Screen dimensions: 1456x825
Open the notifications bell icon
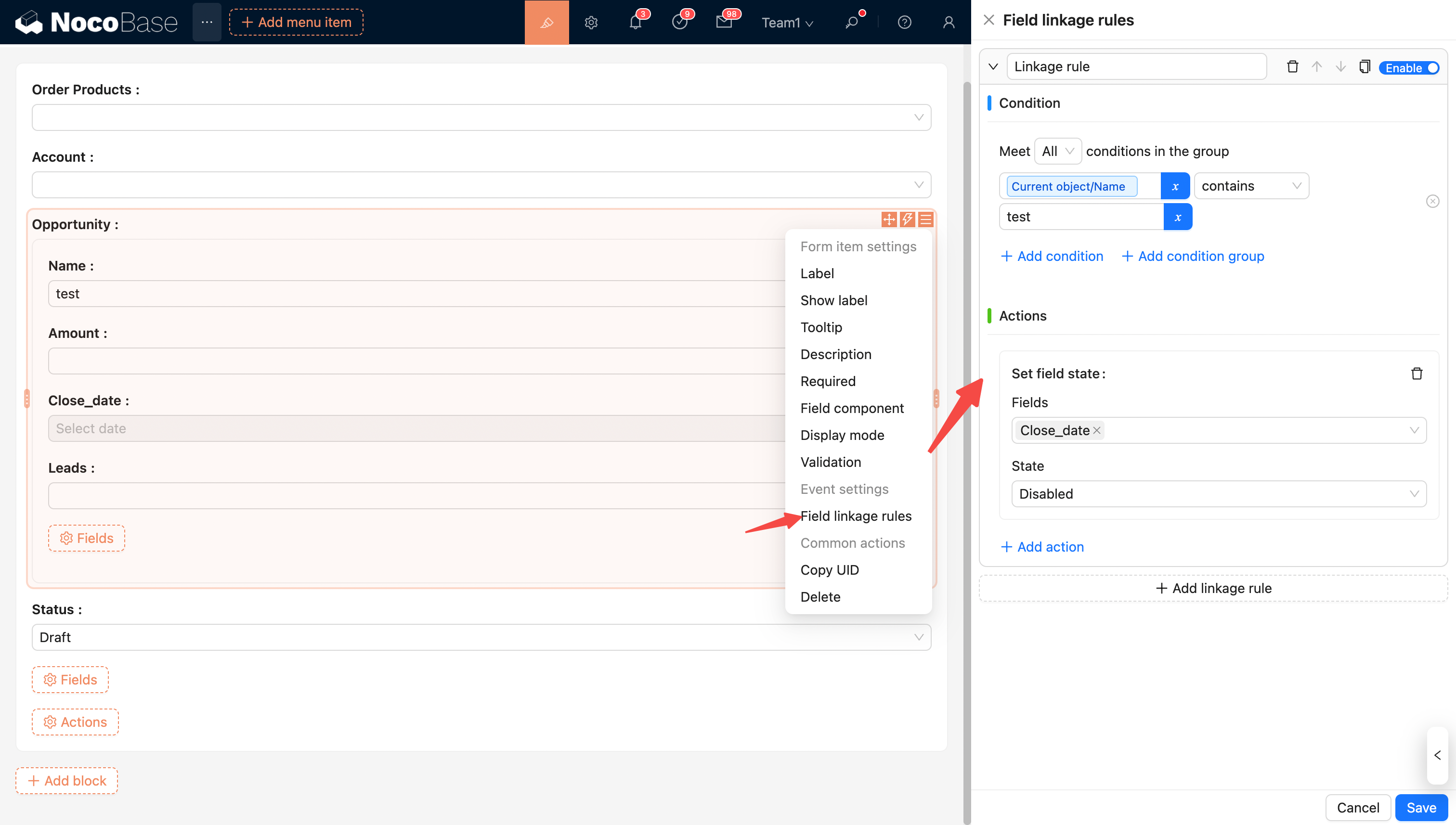(636, 23)
